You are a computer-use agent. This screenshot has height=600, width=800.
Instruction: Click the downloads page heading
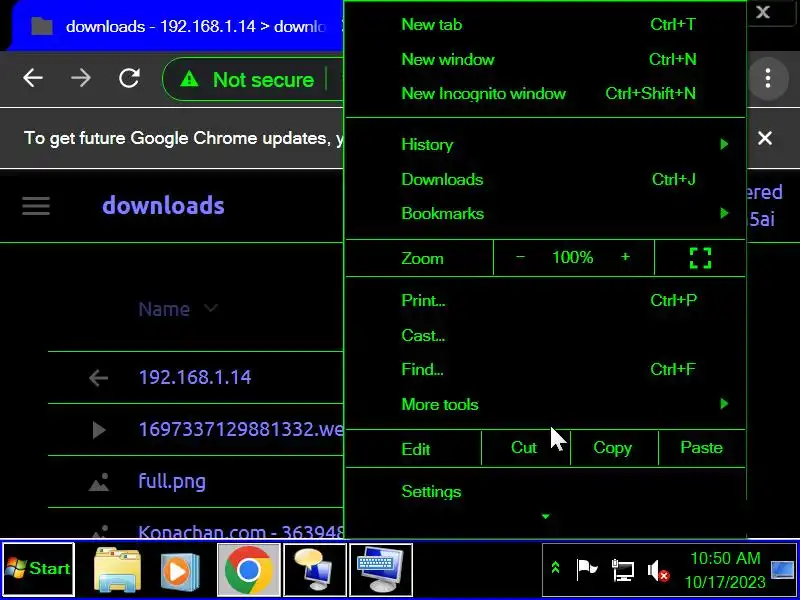(163, 206)
